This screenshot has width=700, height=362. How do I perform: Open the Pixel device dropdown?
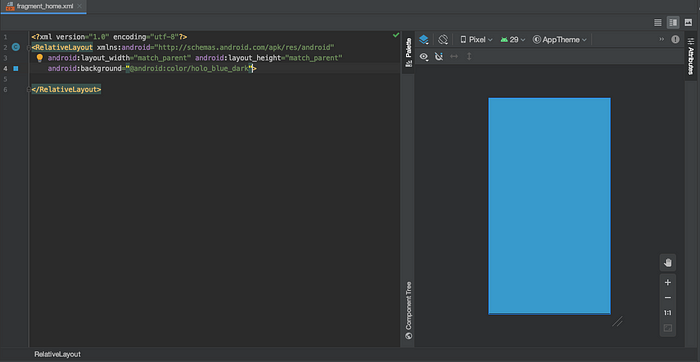tap(476, 40)
